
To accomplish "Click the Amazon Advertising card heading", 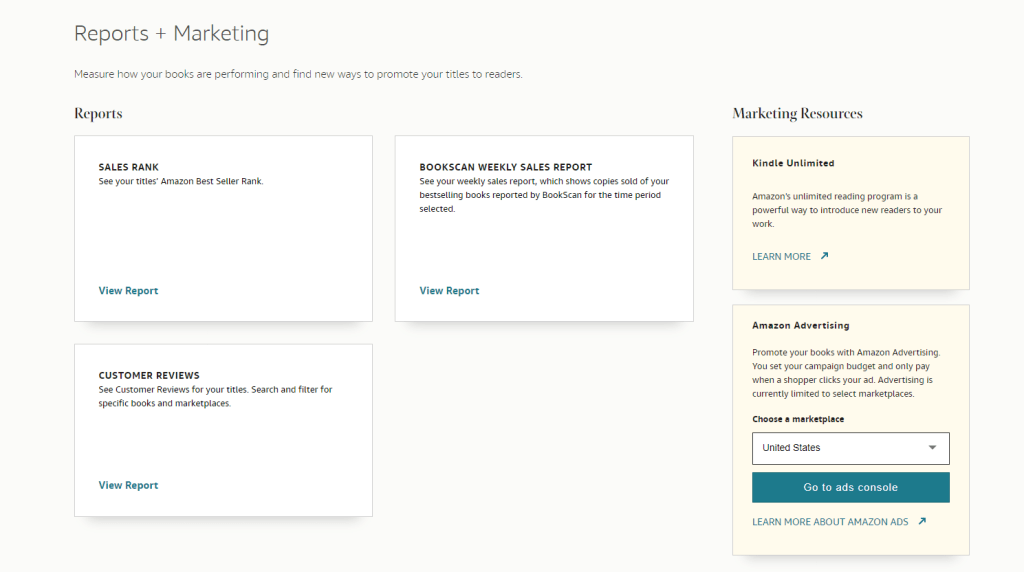I will [801, 326].
